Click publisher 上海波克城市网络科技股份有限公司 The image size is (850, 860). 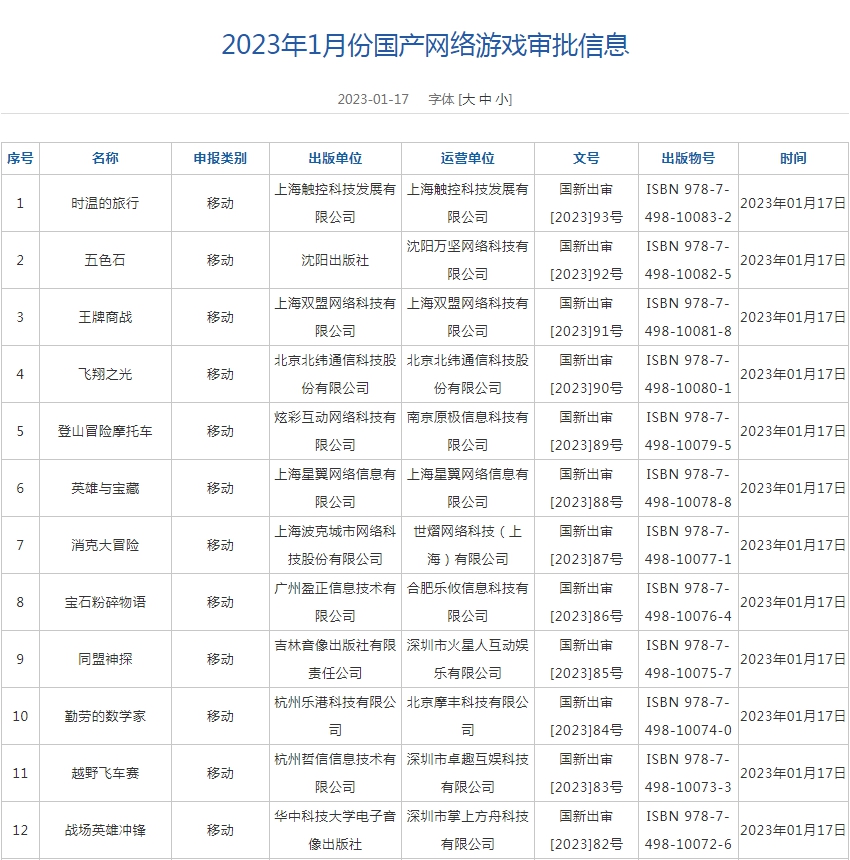[x=336, y=546]
